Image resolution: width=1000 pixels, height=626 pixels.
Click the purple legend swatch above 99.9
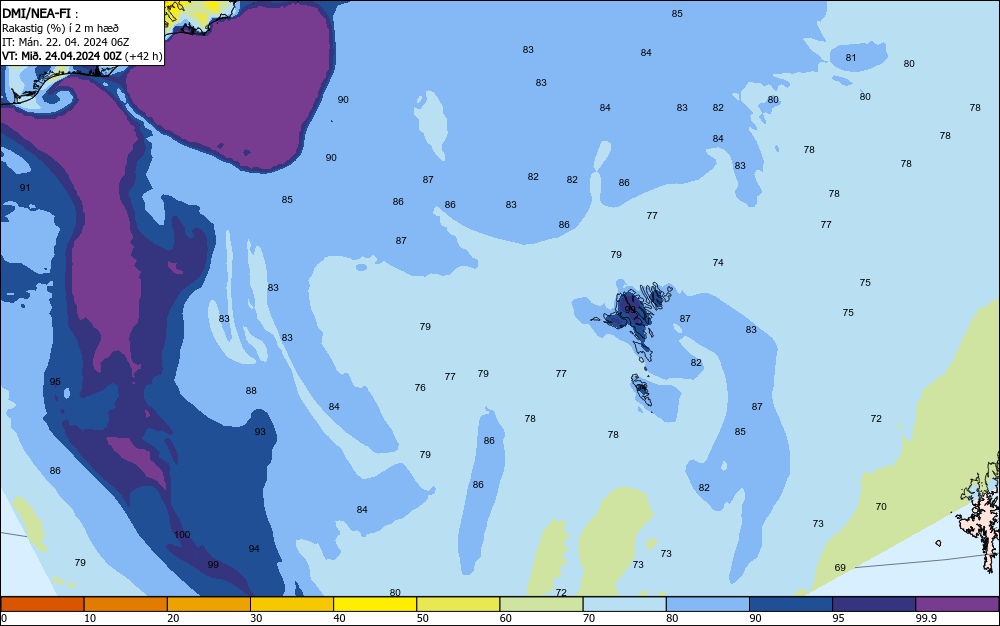957,604
